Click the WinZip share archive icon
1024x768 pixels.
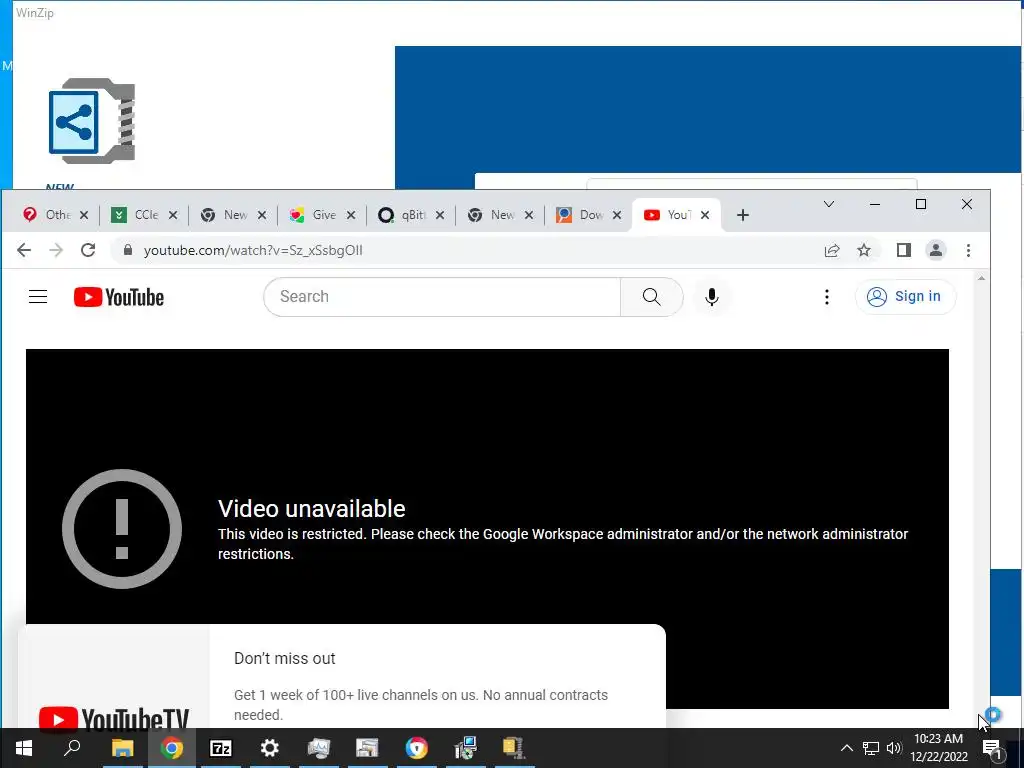point(92,121)
